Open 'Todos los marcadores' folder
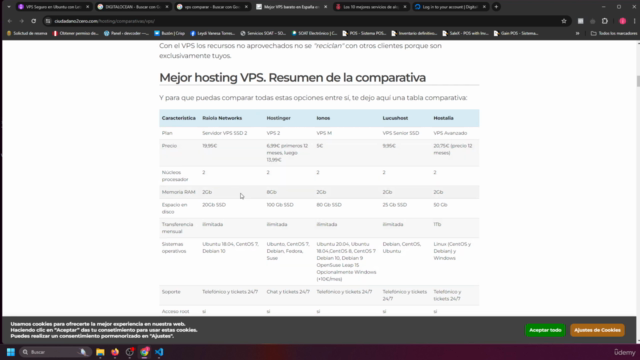The image size is (640, 360). click(614, 33)
